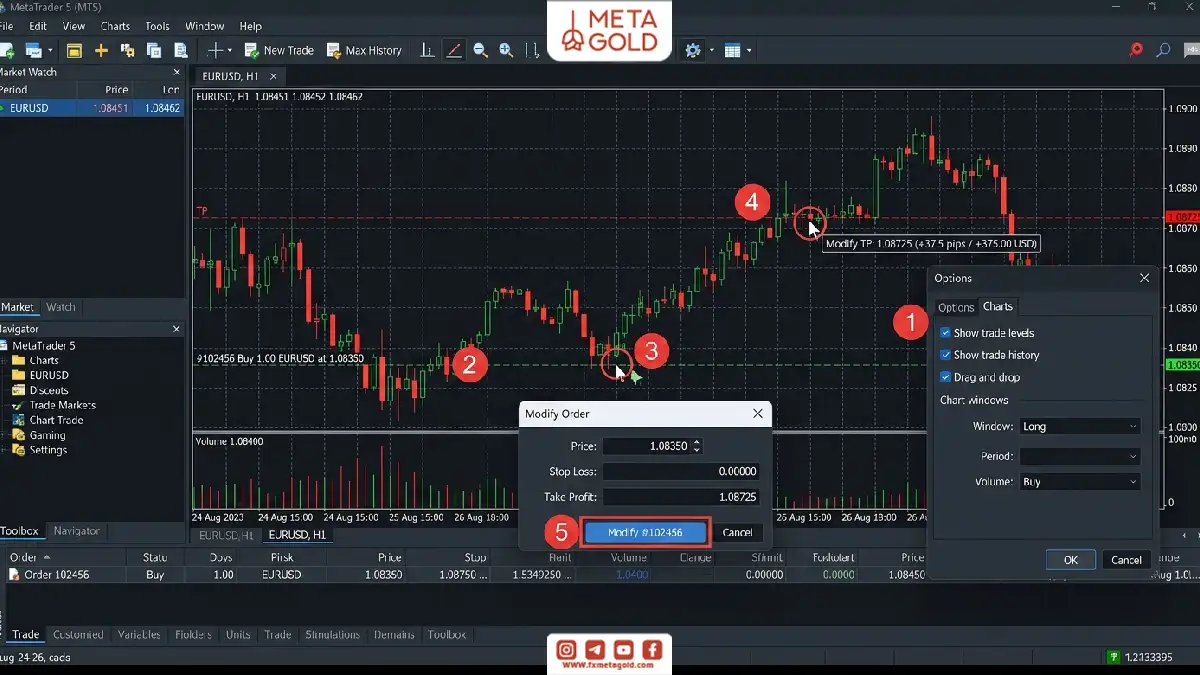Click Cancel in Modify Order dialog

738,532
